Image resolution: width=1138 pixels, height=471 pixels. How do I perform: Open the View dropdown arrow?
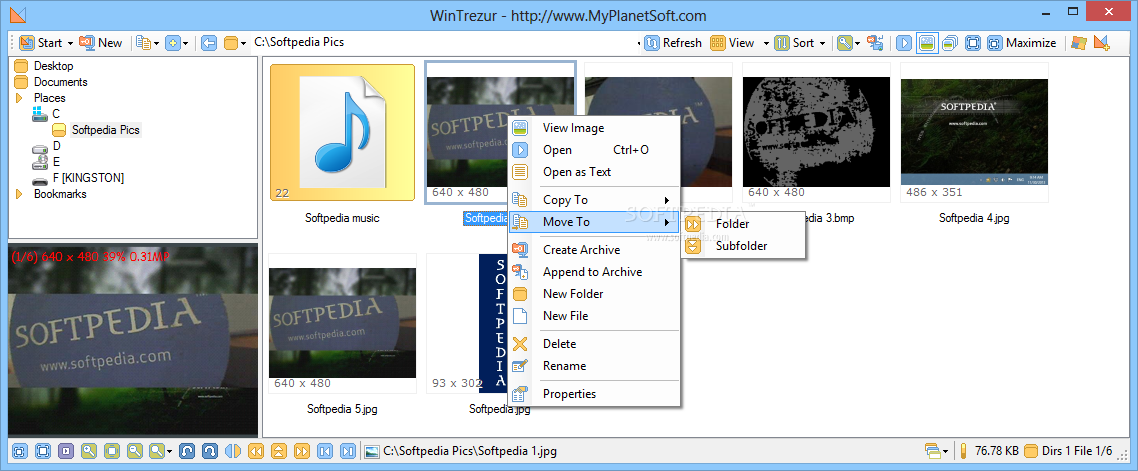pos(766,44)
